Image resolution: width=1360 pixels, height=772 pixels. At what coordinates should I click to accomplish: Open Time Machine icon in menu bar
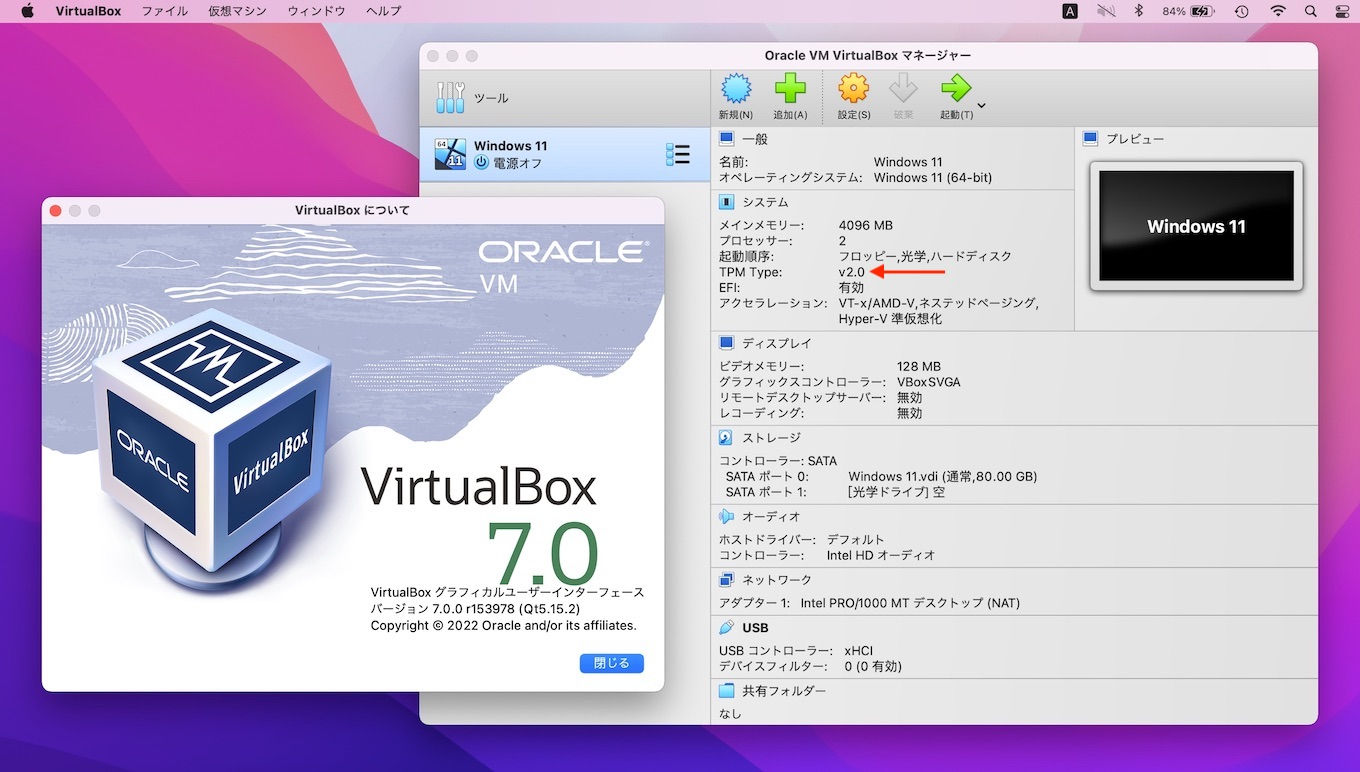pyautogui.click(x=1241, y=11)
